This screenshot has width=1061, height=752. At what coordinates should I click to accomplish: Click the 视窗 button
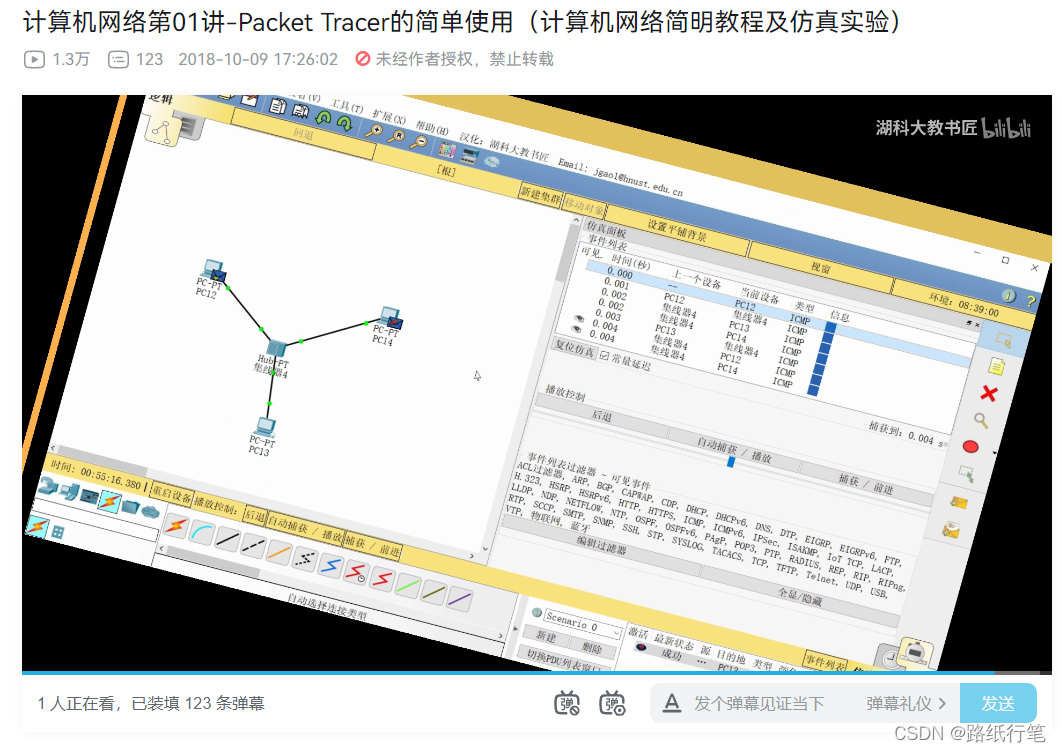tap(820, 268)
